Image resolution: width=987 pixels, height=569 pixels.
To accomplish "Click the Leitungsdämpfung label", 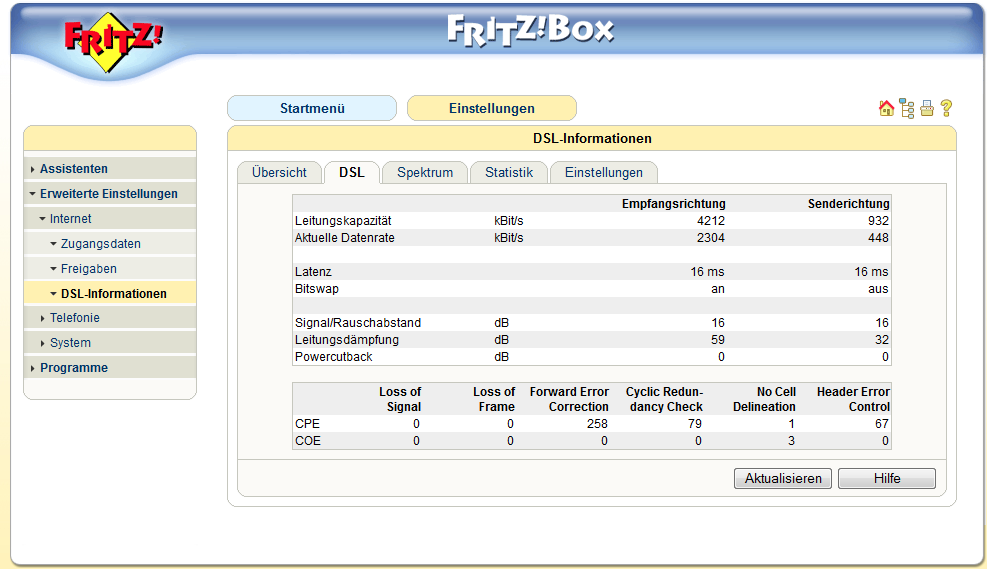I will [x=347, y=340].
